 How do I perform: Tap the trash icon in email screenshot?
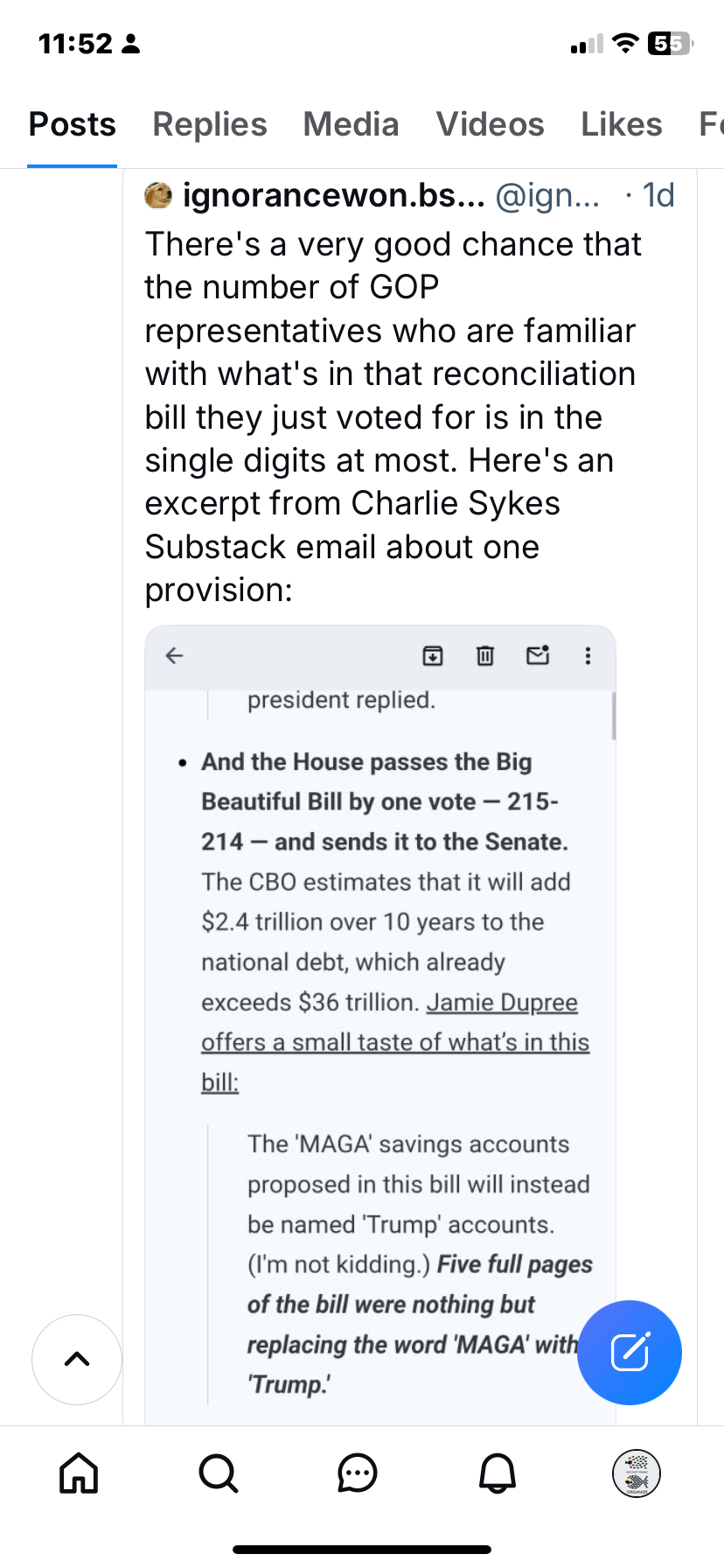tap(485, 655)
